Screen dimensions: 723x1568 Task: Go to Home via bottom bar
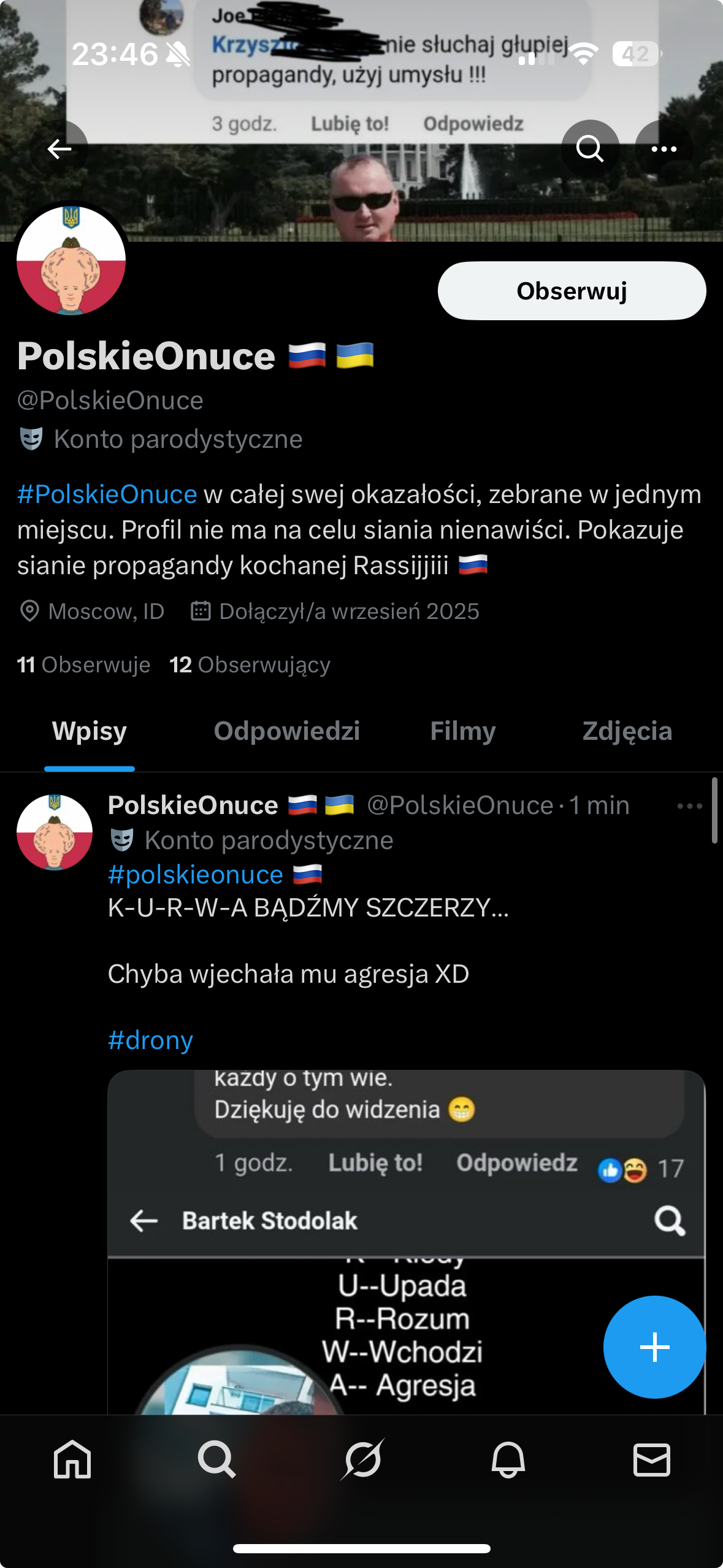point(72,1459)
